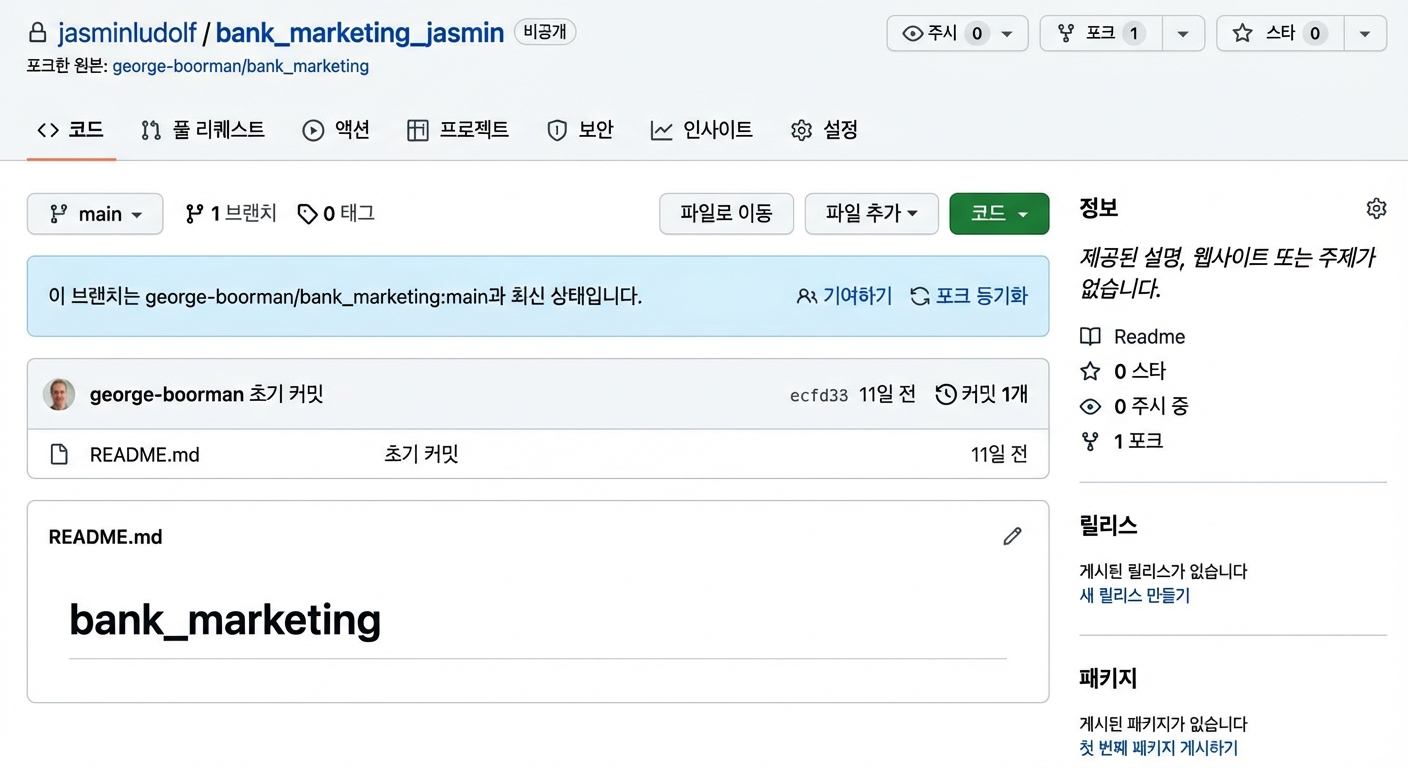Click 첫 번째 패키지 게시하기 link

[x=1158, y=748]
